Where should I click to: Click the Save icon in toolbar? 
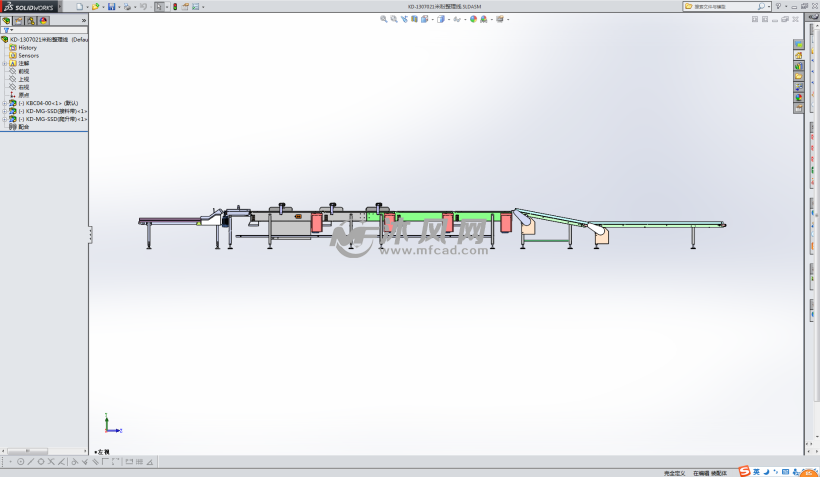point(112,6)
